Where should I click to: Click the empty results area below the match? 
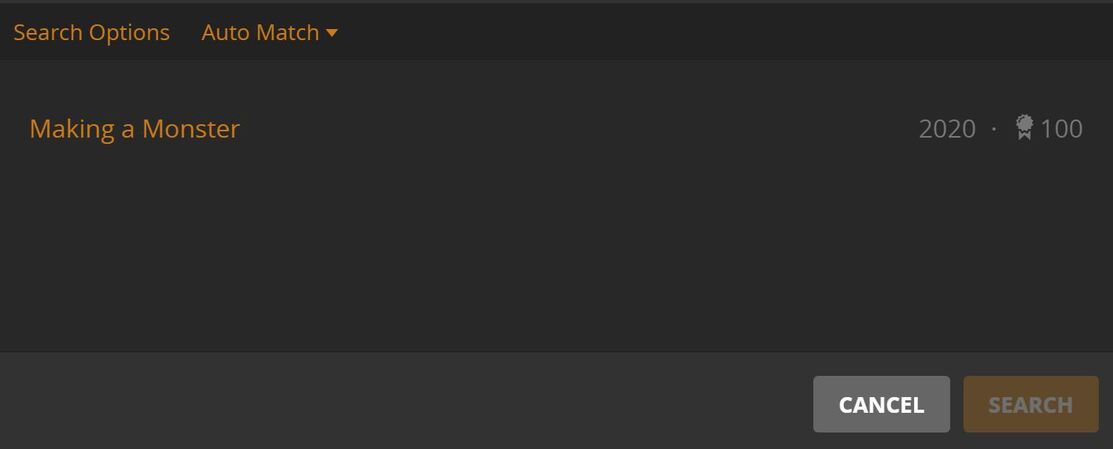click(x=556, y=255)
